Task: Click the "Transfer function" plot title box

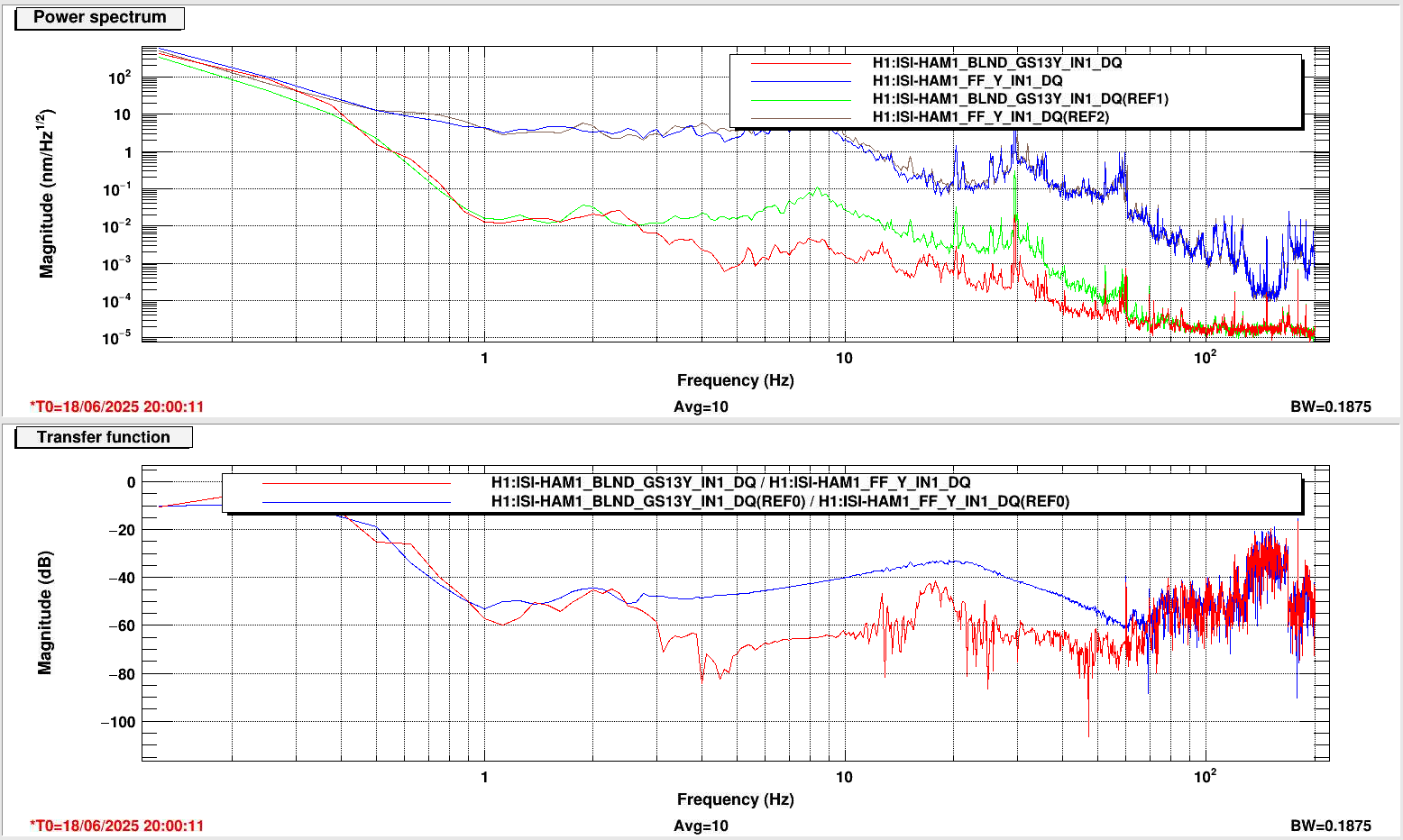Action: pyautogui.click(x=104, y=437)
